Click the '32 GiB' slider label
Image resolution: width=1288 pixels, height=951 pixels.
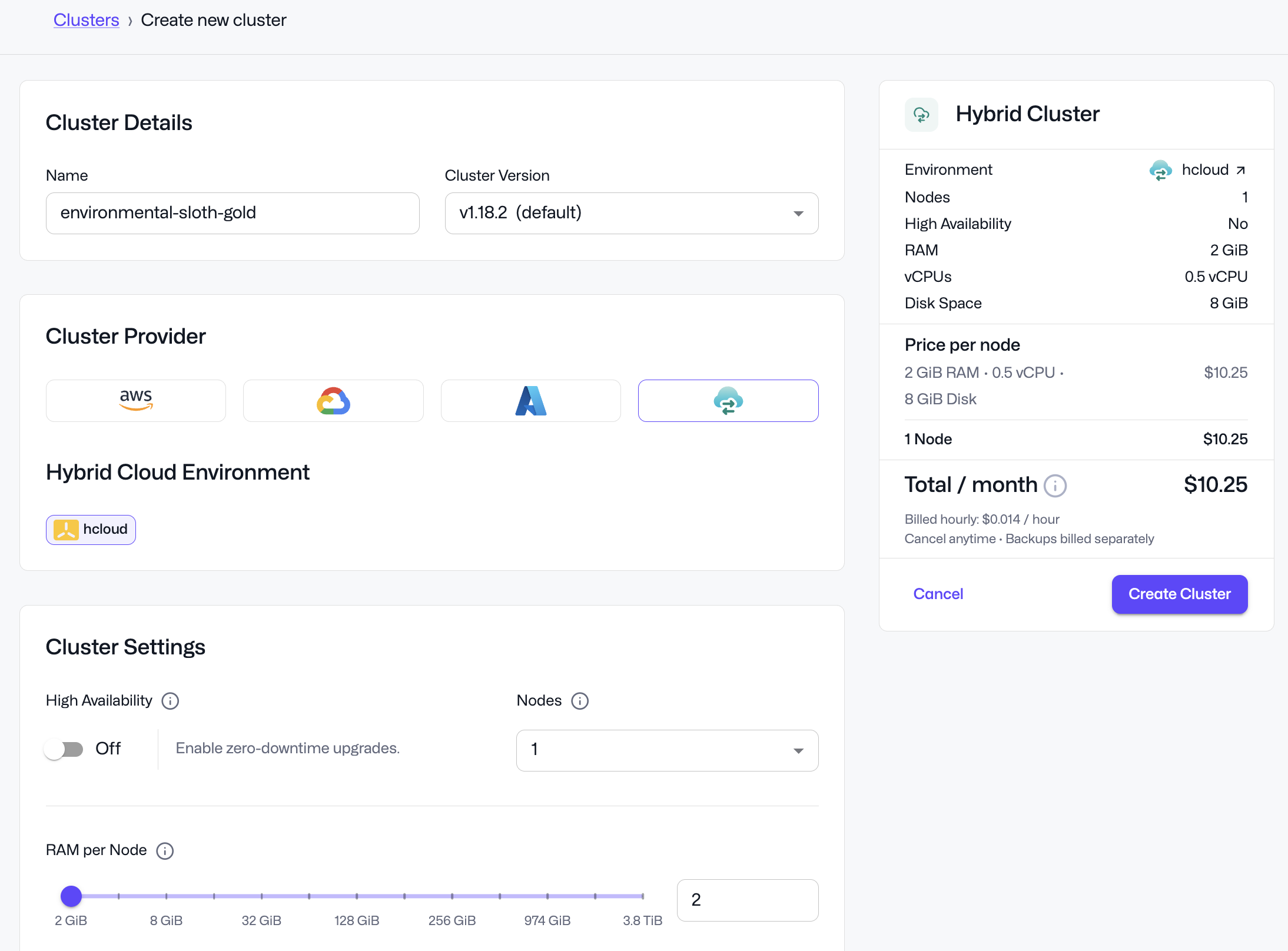(261, 921)
